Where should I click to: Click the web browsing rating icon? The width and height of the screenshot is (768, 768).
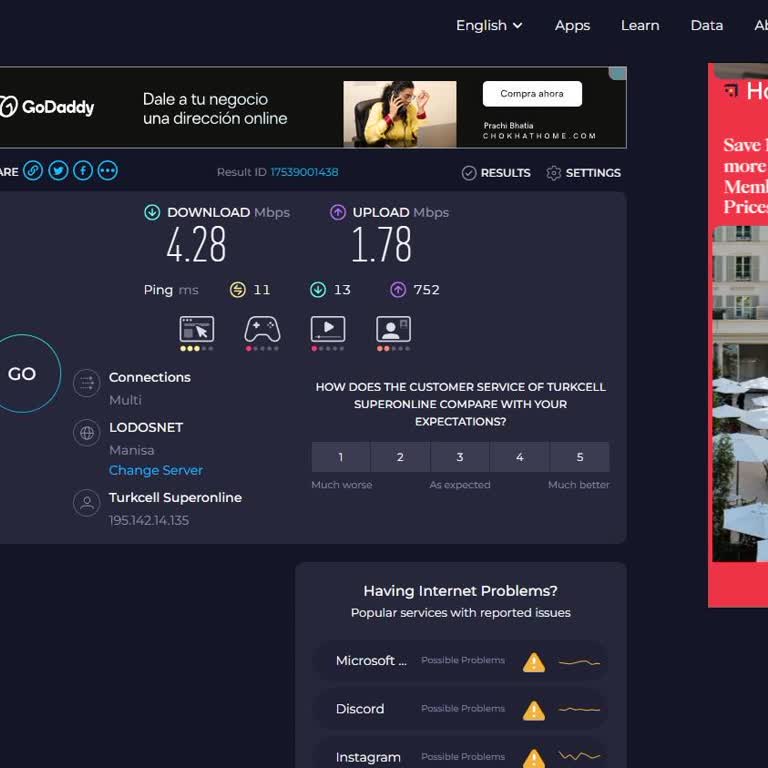[197, 329]
